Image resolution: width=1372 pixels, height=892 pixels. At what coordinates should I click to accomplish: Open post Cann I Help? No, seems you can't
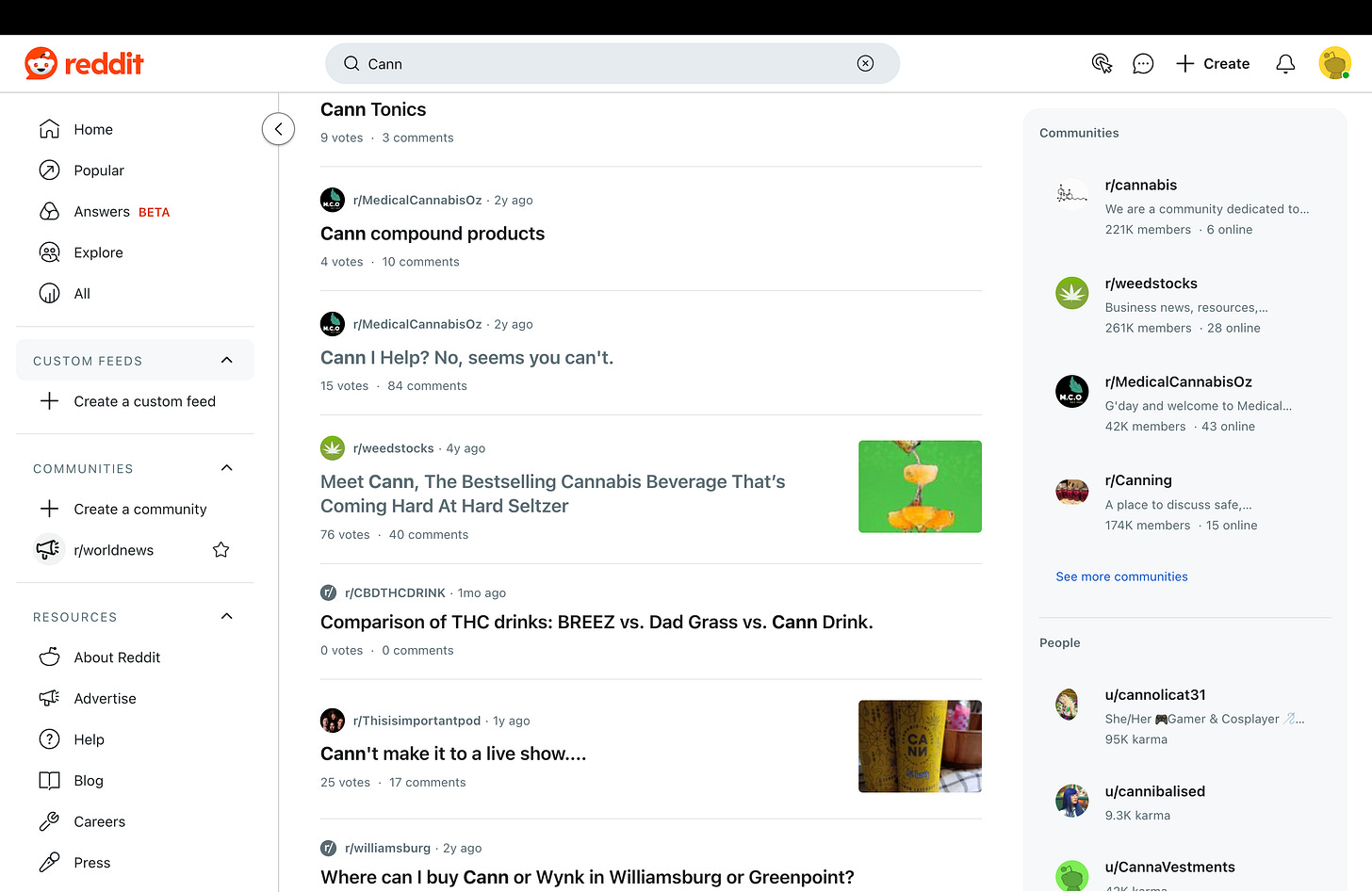tap(466, 358)
